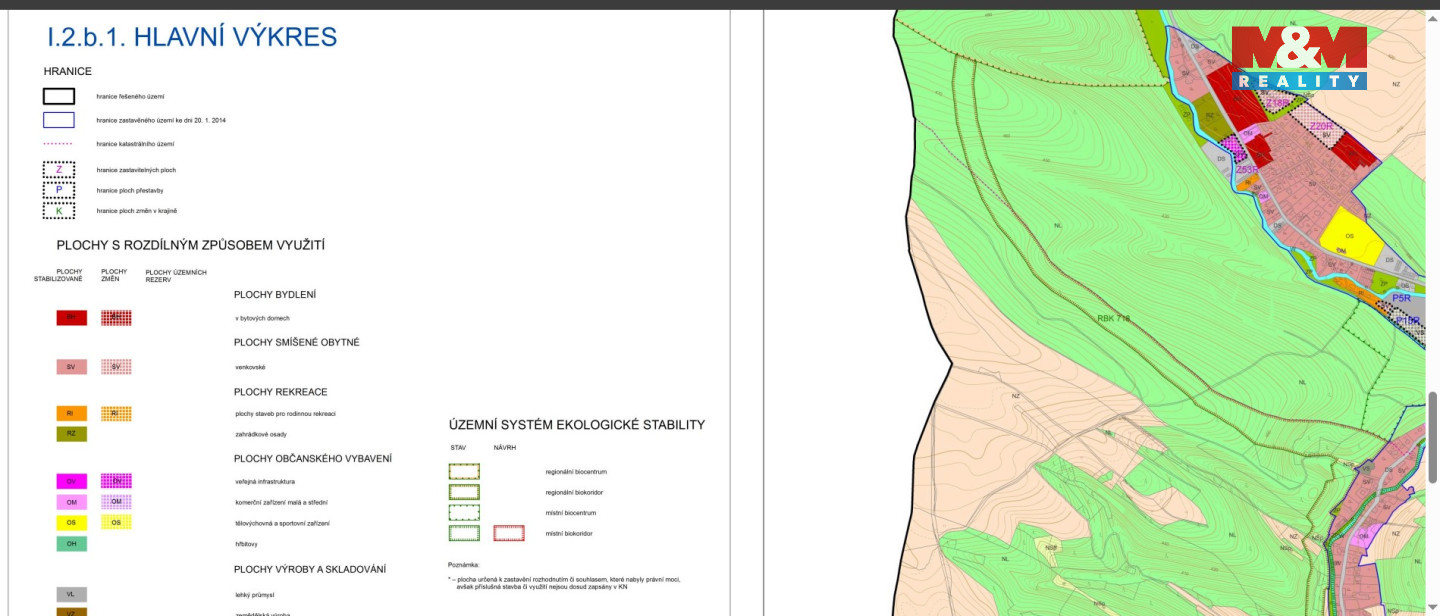This screenshot has height=616, width=1440.
Task: Click the Z53R zone label on map
Action: [x=1247, y=170]
